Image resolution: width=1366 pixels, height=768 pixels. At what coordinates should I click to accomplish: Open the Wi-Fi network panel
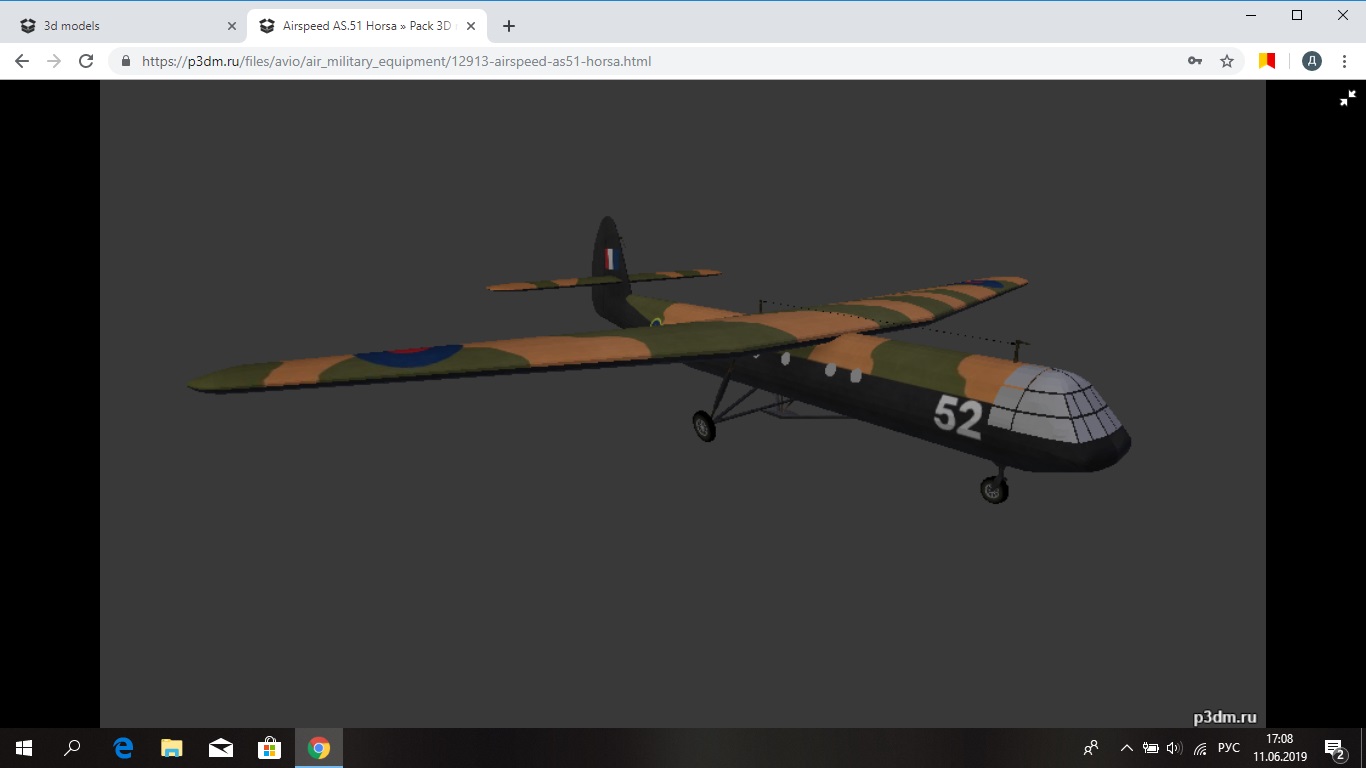(x=1200, y=748)
